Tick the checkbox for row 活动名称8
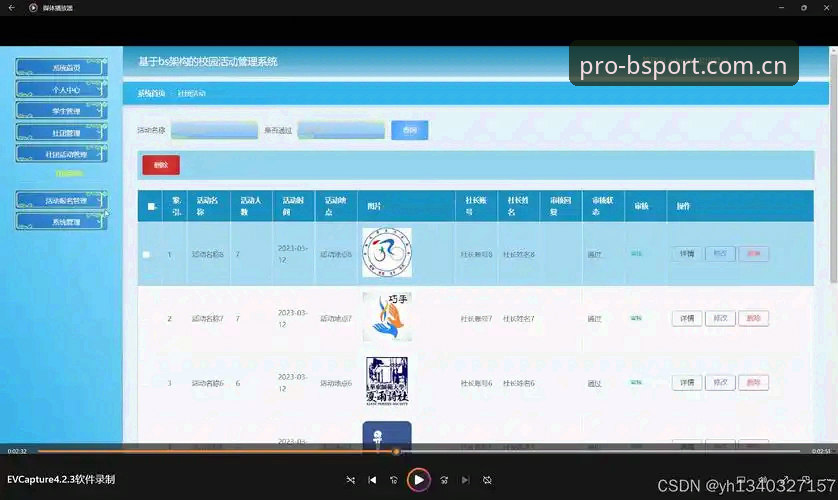 click(x=146, y=255)
